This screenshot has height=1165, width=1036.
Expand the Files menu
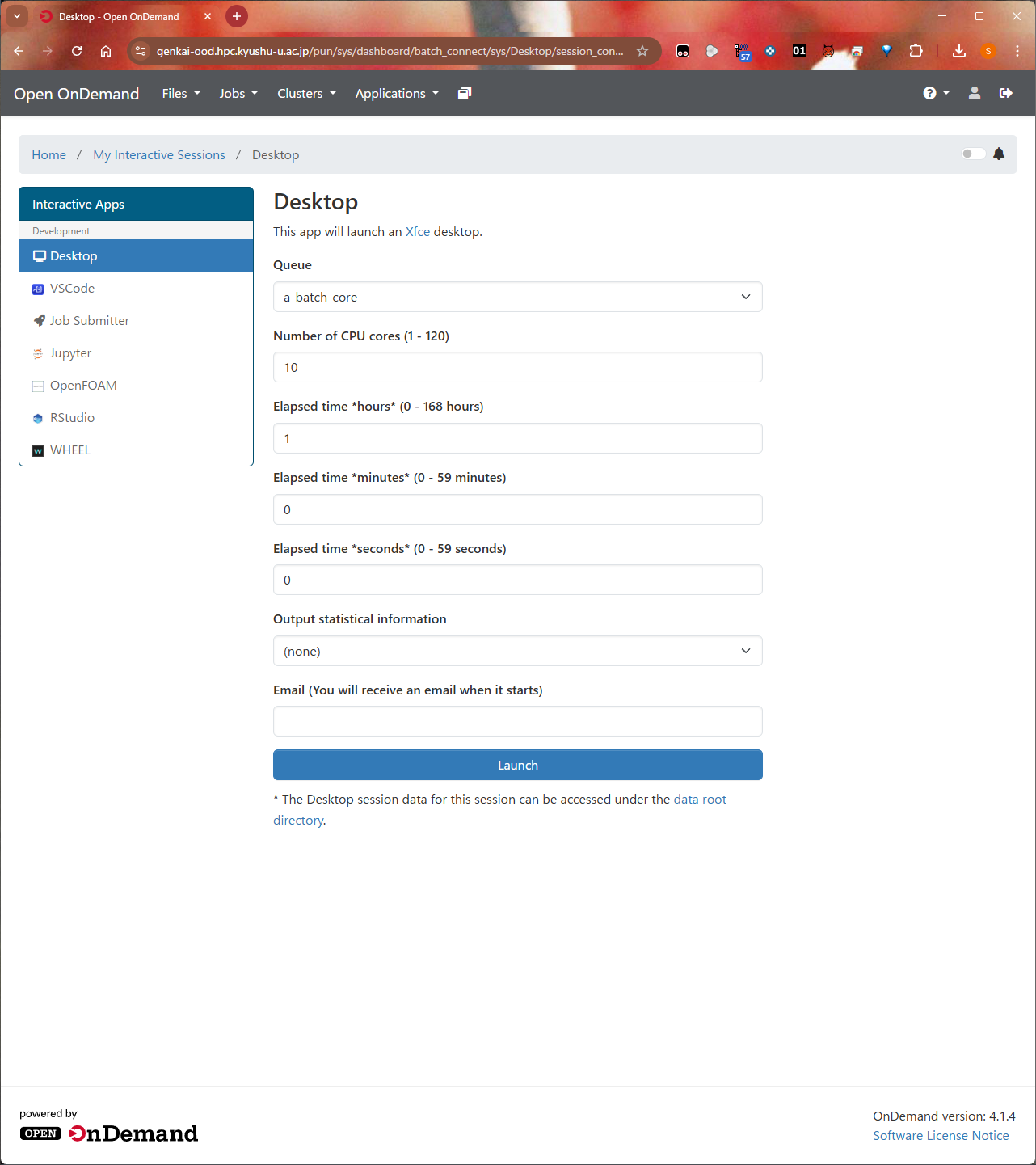click(181, 94)
